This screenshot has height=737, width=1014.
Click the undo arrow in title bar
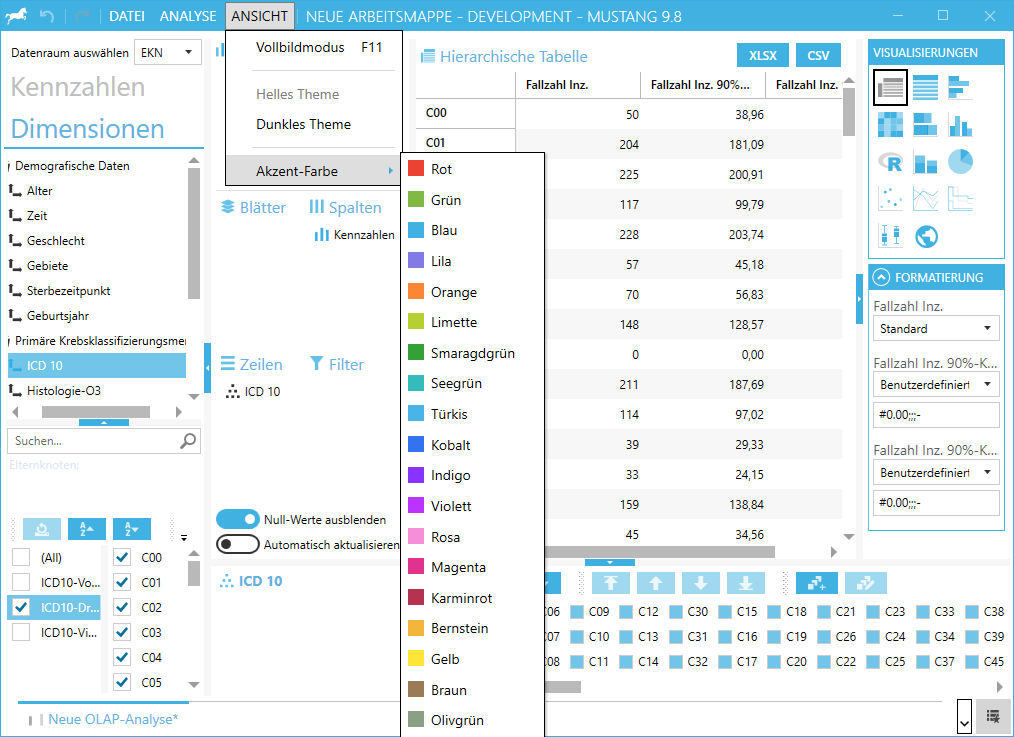point(47,16)
